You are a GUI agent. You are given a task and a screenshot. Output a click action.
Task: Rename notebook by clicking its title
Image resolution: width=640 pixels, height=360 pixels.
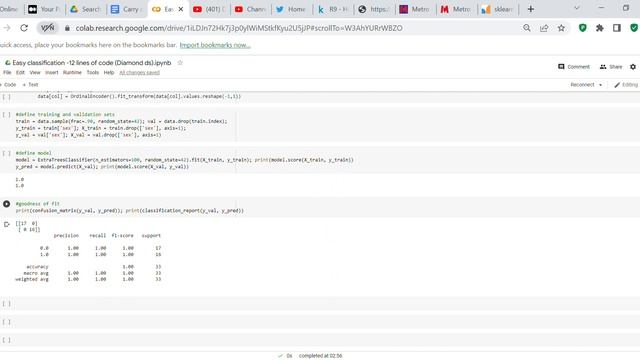[91, 62]
